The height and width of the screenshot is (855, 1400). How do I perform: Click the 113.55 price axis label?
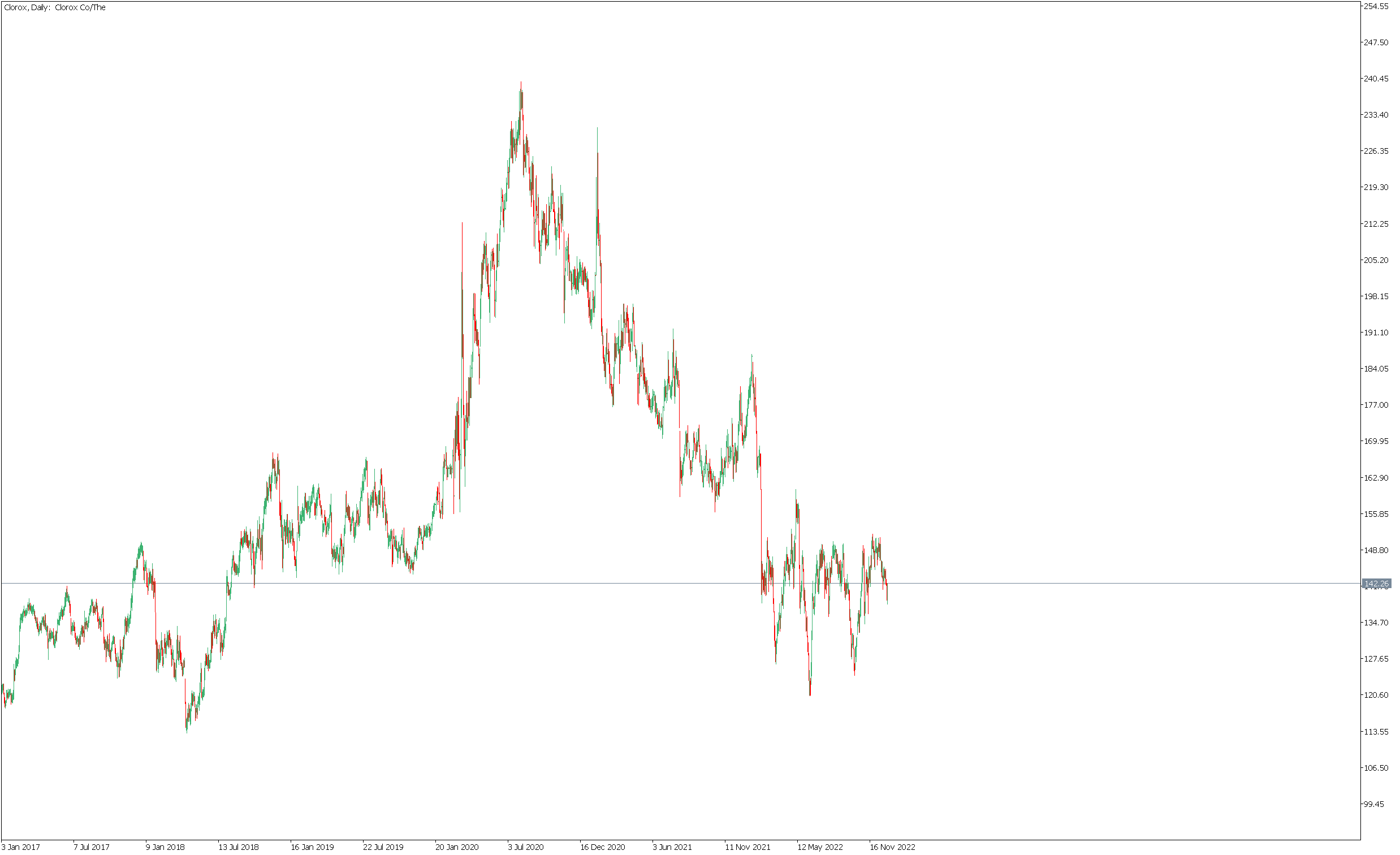coord(1376,732)
